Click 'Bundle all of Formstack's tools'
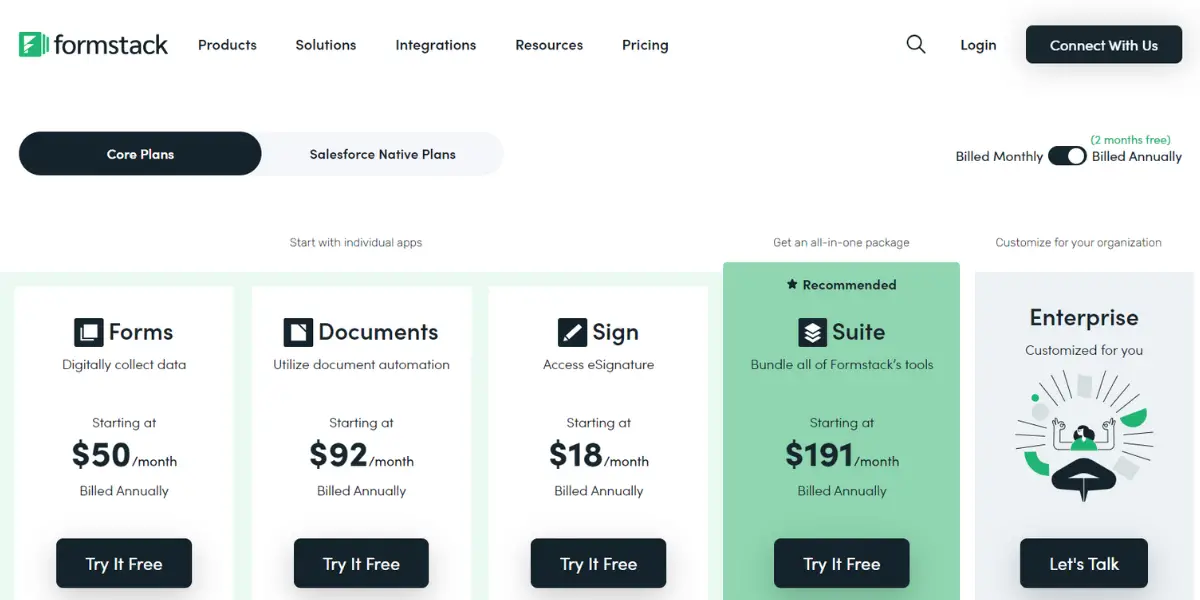1200x600 pixels. [x=842, y=365]
